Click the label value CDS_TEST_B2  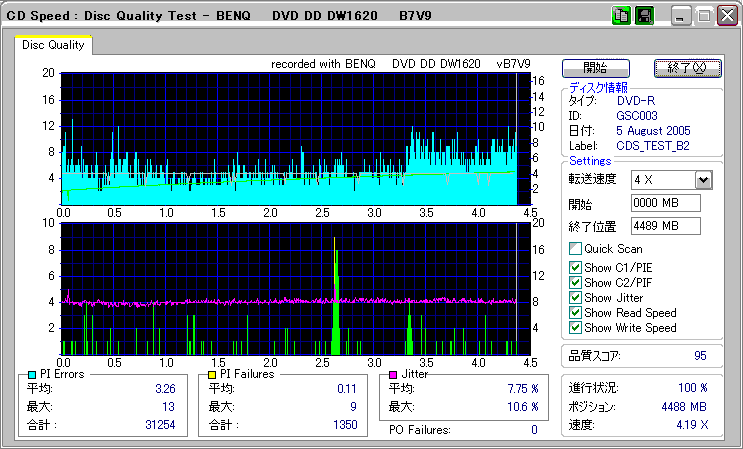pos(653,146)
